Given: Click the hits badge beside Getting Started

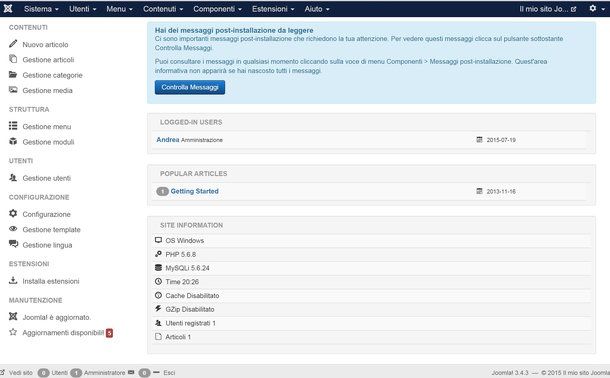Looking at the screenshot, I should pyautogui.click(x=162, y=191).
